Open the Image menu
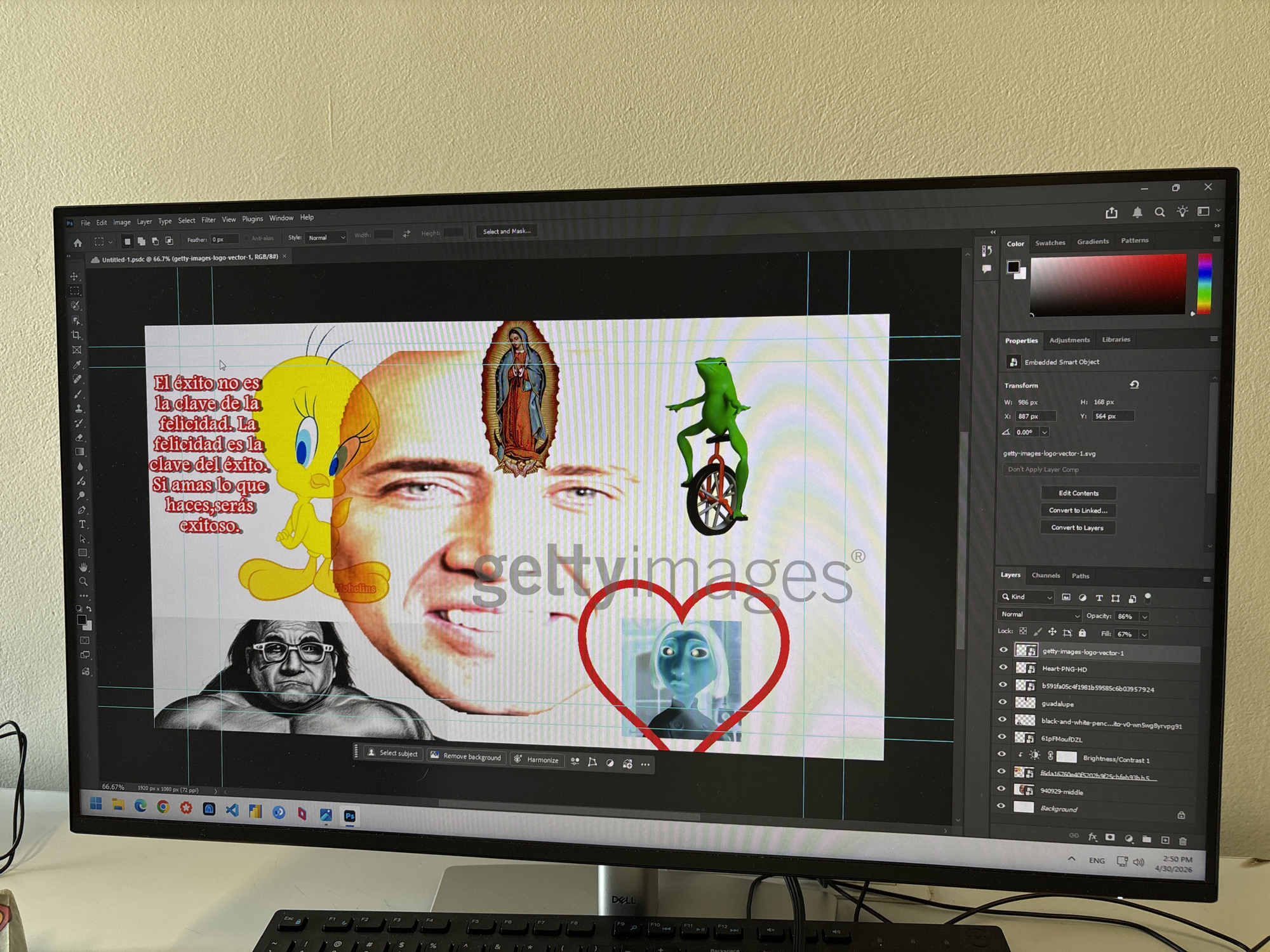 point(122,222)
